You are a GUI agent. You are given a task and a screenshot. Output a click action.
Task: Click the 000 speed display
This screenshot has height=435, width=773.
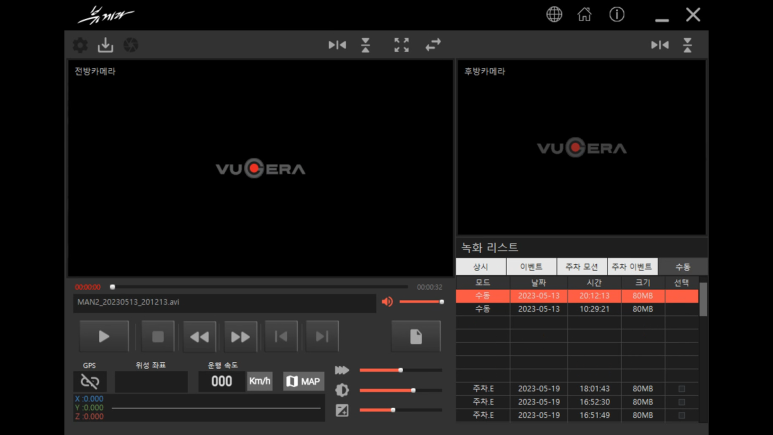point(222,381)
